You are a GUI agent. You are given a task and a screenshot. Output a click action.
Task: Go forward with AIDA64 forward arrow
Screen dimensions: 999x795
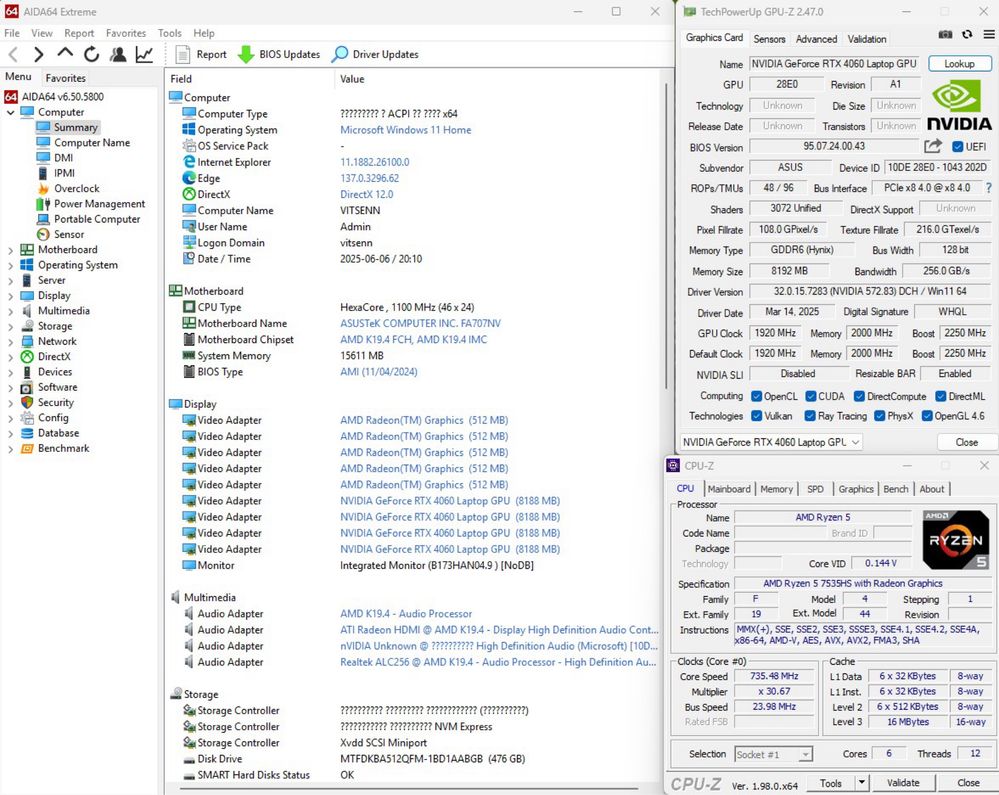click(x=38, y=55)
